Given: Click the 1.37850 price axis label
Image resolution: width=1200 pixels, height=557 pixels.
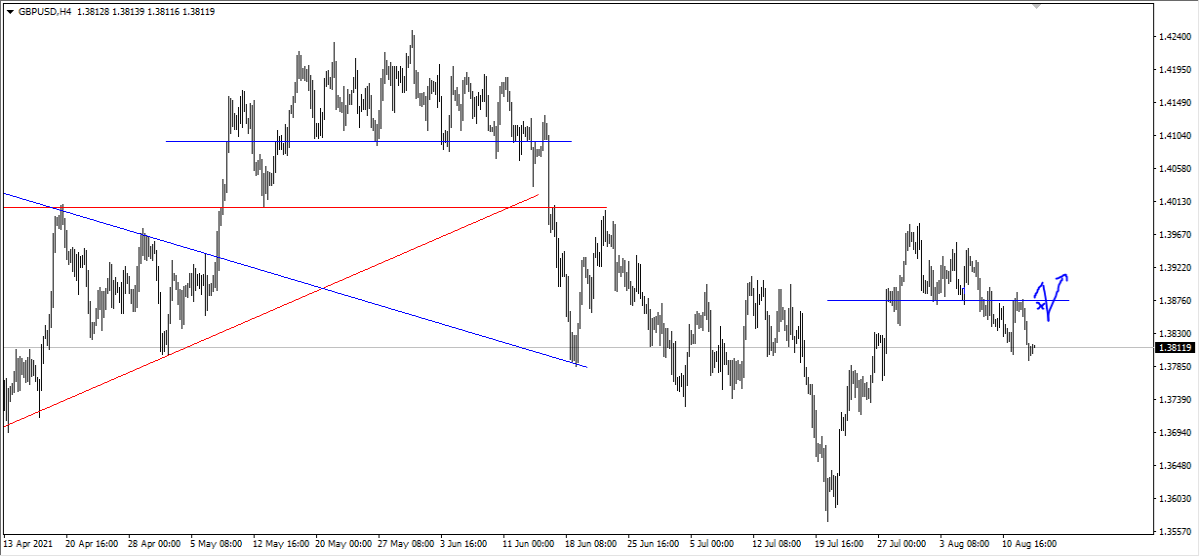Looking at the screenshot, I should tap(1173, 367).
